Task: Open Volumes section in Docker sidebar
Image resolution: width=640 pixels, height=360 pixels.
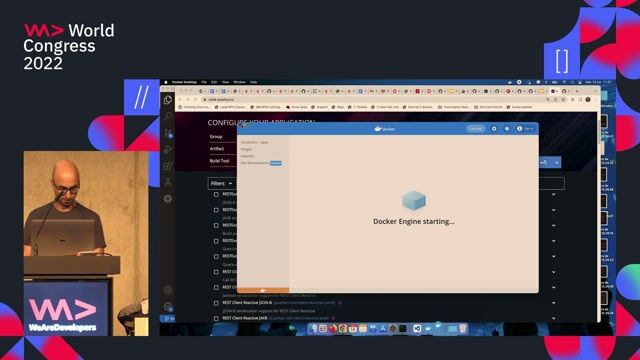Action: click(247, 156)
